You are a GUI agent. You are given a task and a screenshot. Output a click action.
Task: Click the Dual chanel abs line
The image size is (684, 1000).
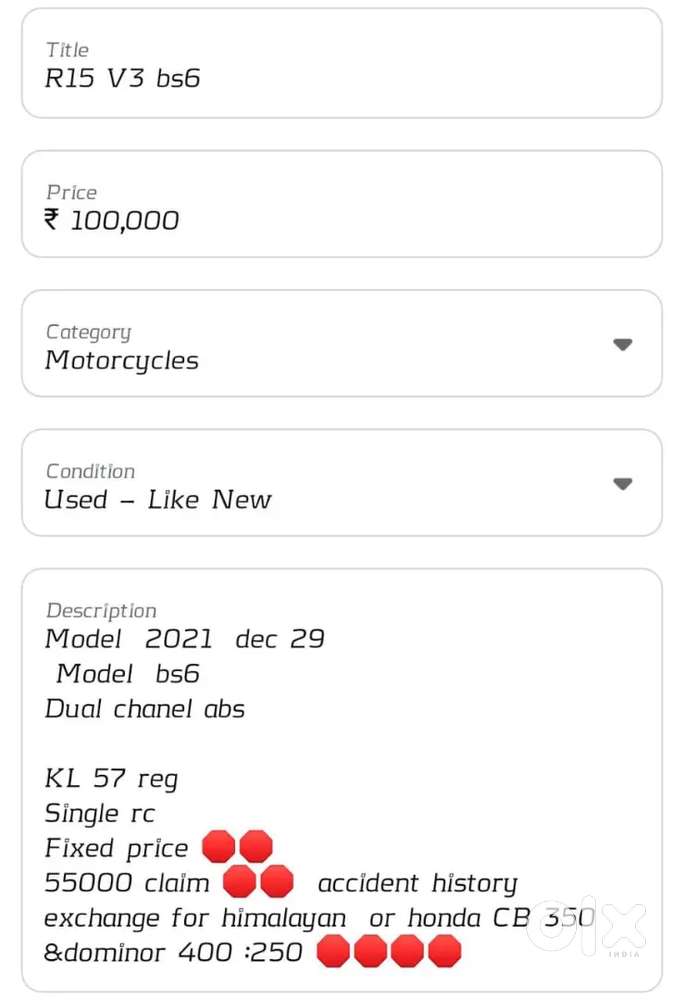(145, 709)
